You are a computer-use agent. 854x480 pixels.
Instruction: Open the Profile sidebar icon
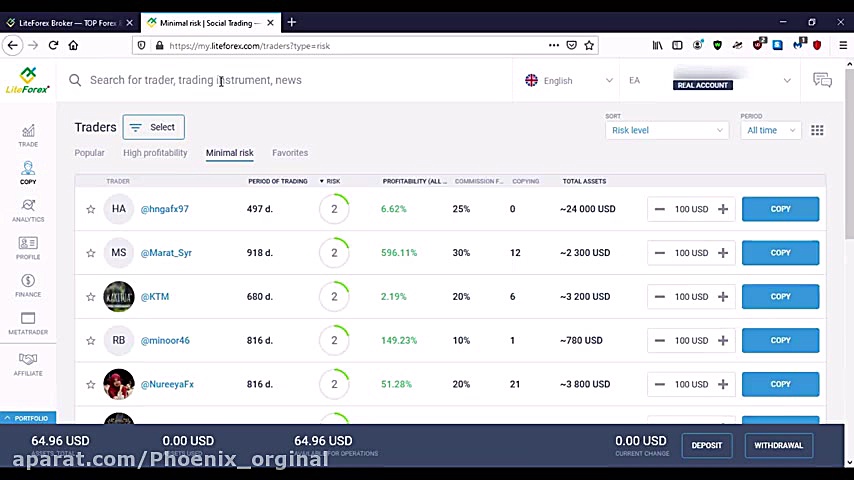(28, 248)
